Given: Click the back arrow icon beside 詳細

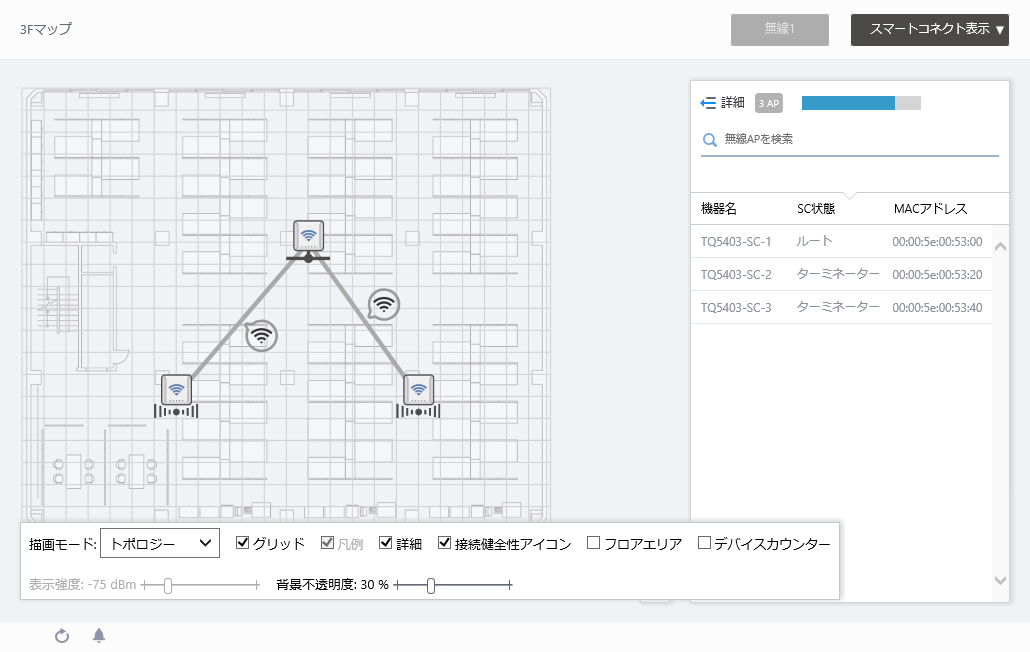Looking at the screenshot, I should point(709,103).
